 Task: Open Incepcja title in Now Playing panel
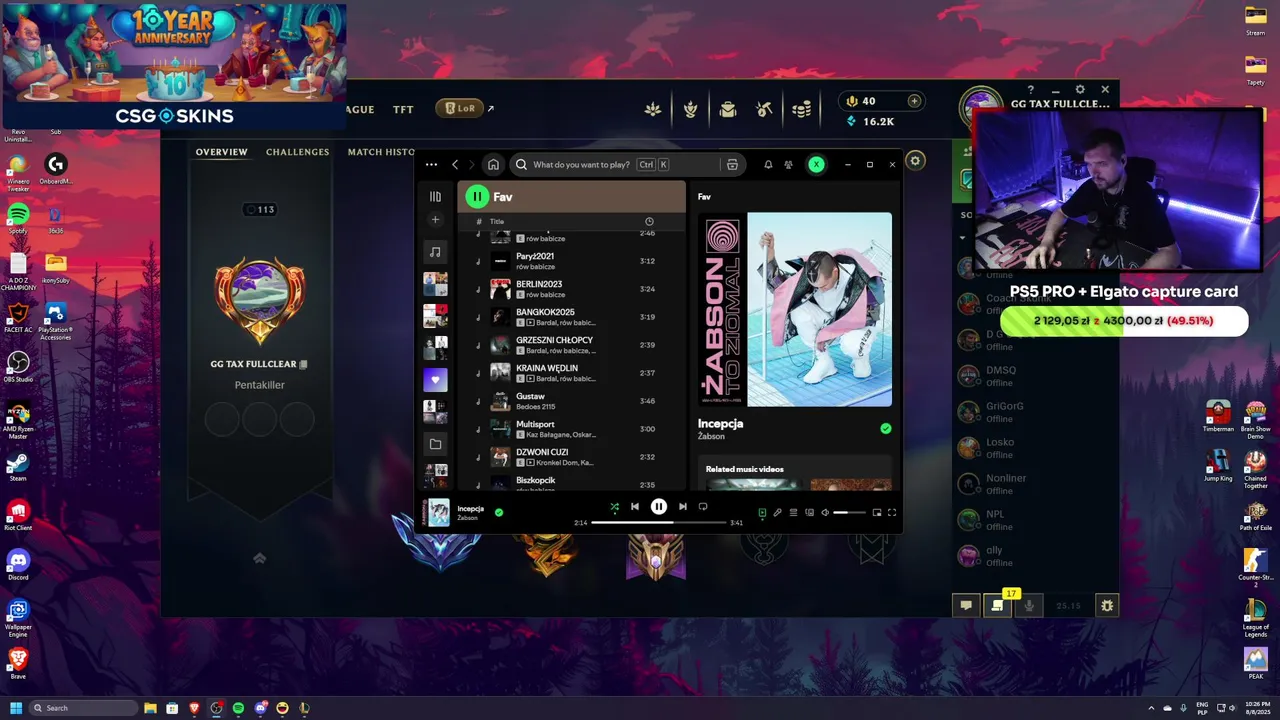tap(720, 423)
